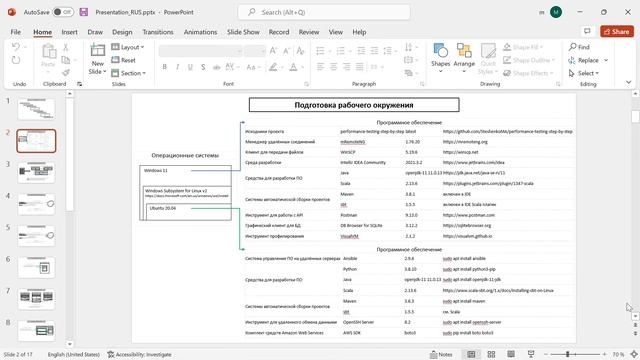This screenshot has width=640, height=360.
Task: Open the font size combo box
Action: 255,51
